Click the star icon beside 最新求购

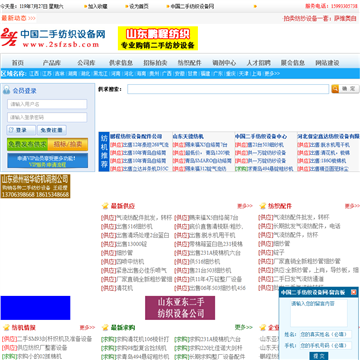pos(105,327)
